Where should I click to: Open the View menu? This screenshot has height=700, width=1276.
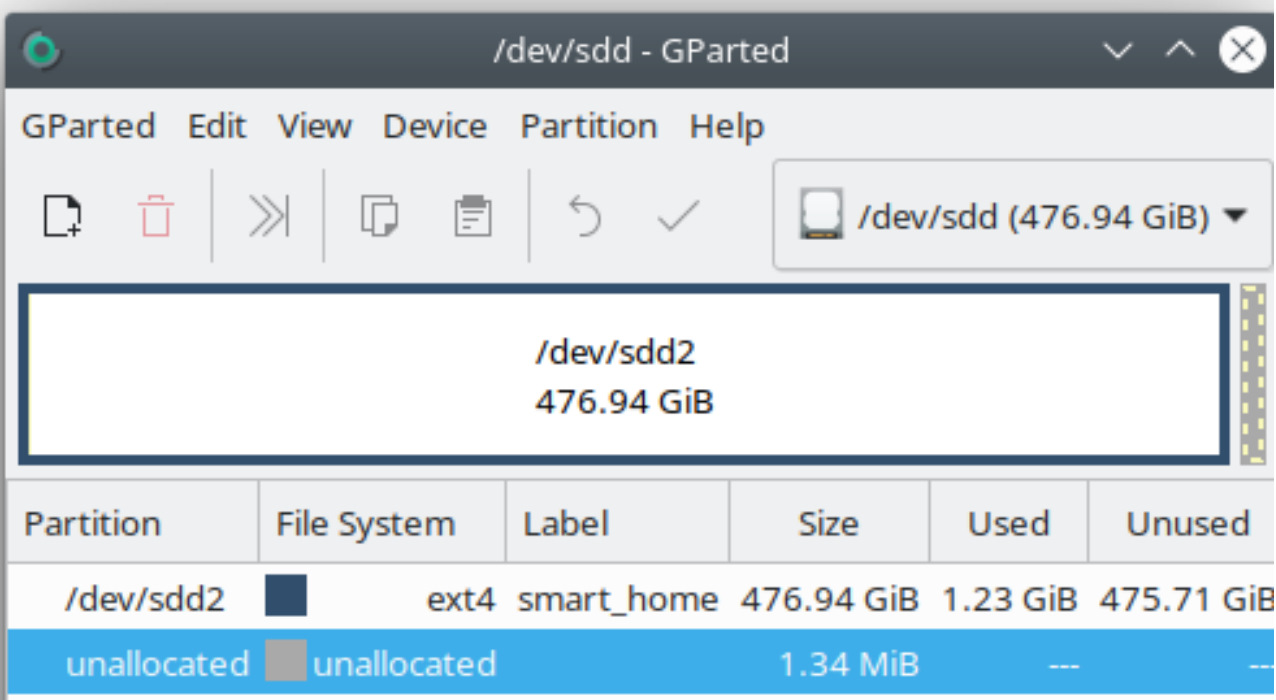point(314,126)
